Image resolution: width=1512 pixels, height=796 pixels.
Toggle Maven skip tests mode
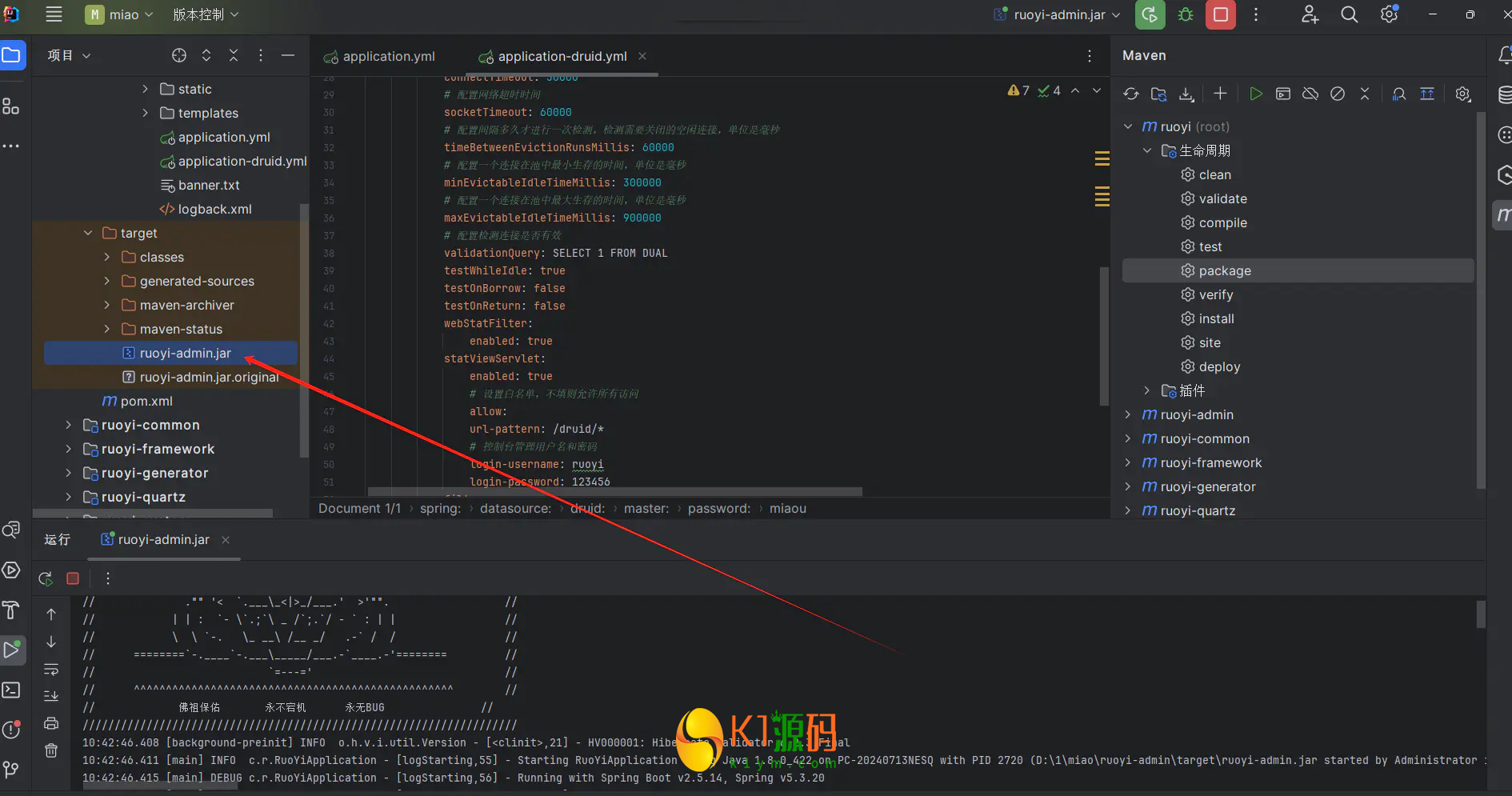click(1337, 94)
